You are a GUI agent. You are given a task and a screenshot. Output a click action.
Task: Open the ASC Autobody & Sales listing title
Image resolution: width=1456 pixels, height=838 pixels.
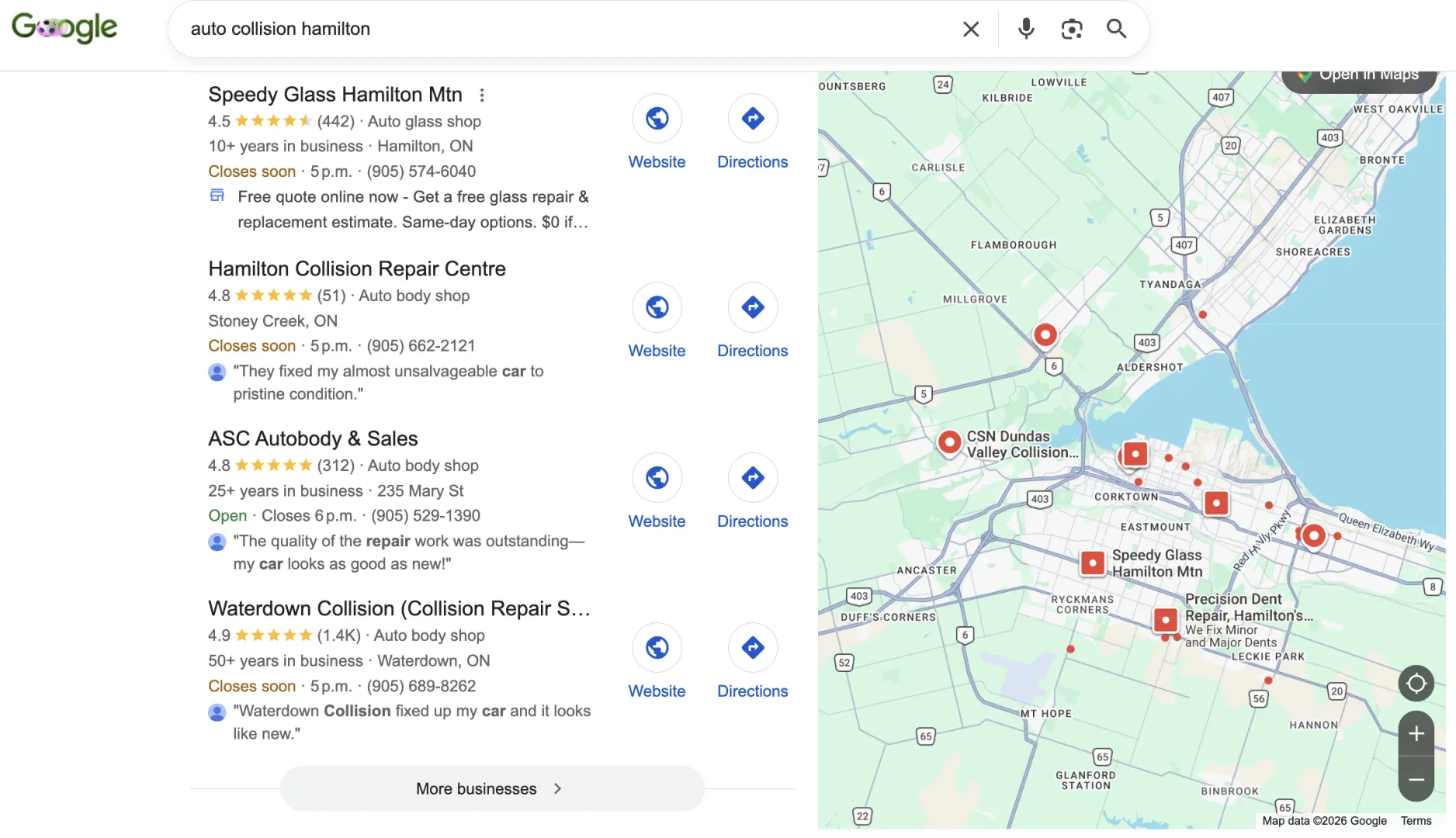[313, 438]
